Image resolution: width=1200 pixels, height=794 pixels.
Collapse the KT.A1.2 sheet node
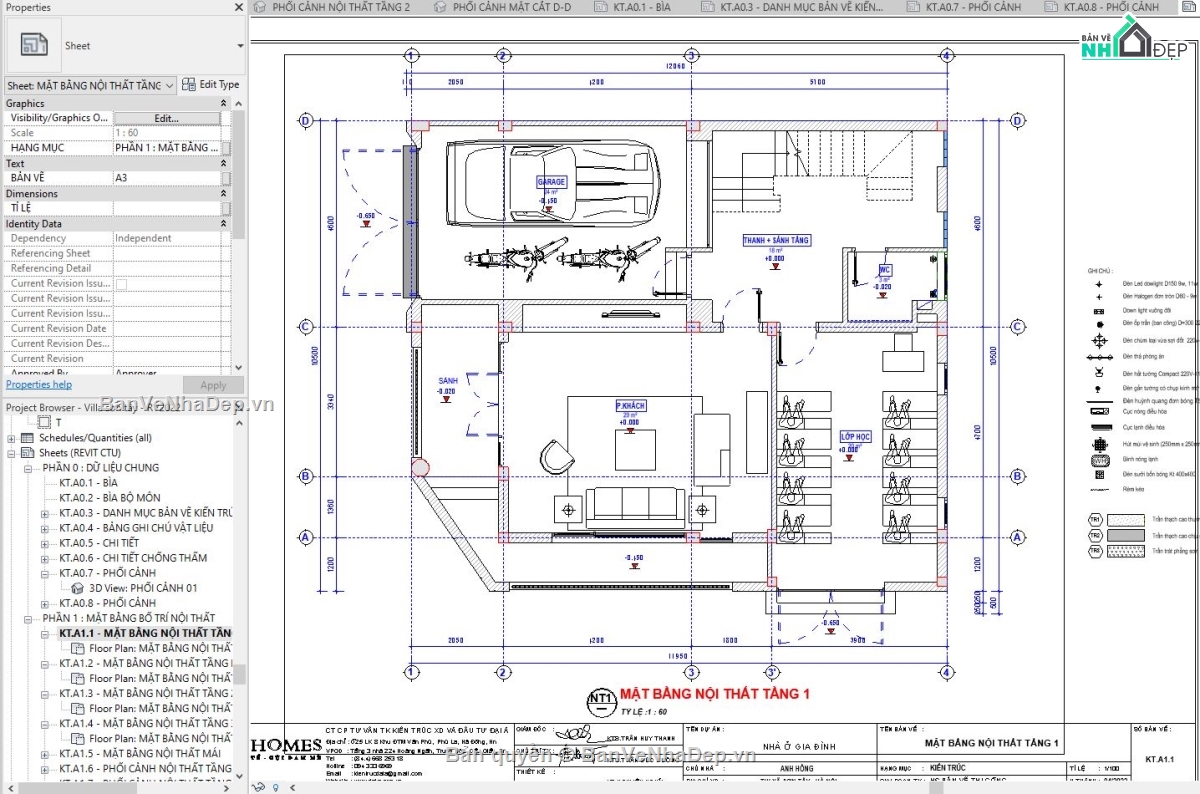(x=45, y=663)
